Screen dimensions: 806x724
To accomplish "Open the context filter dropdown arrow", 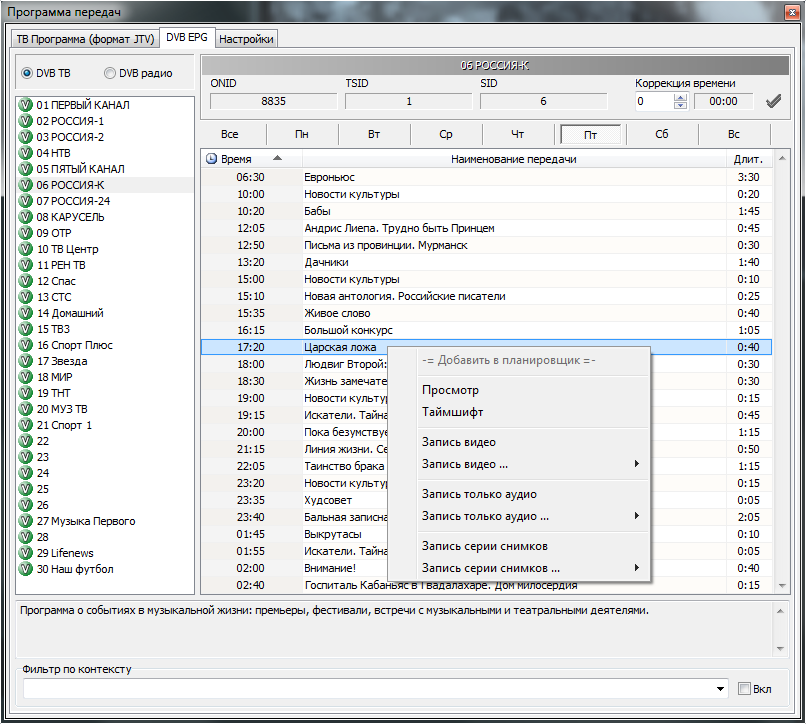I will click(x=722, y=689).
